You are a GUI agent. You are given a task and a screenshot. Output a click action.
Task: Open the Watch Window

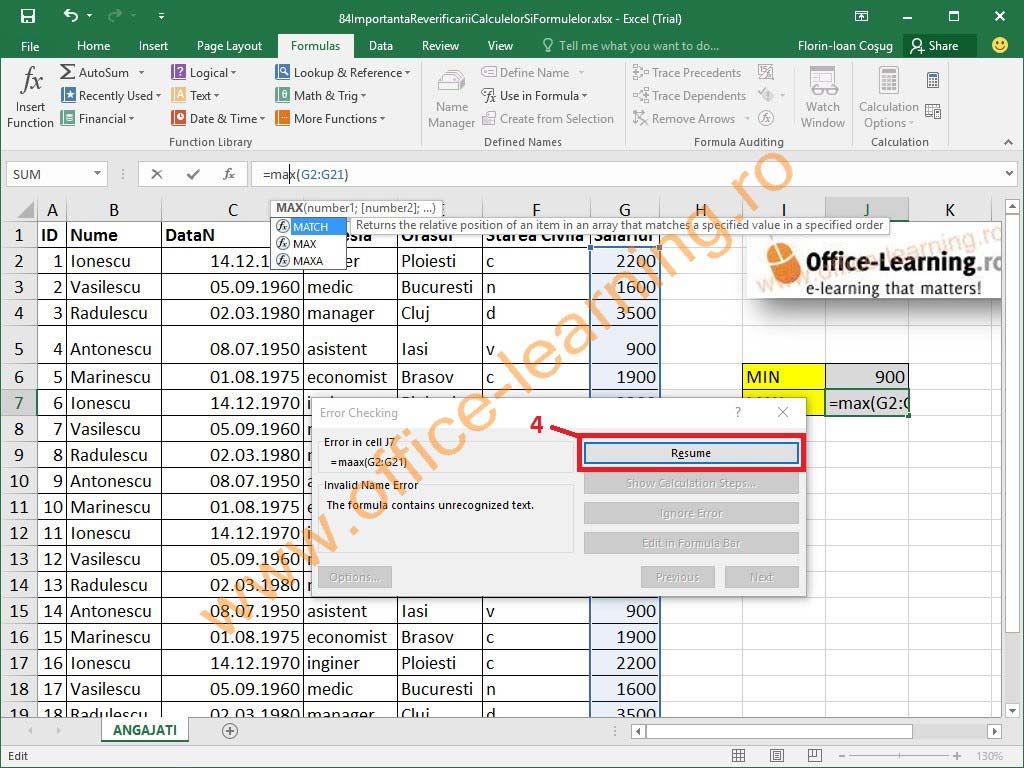[x=823, y=98]
